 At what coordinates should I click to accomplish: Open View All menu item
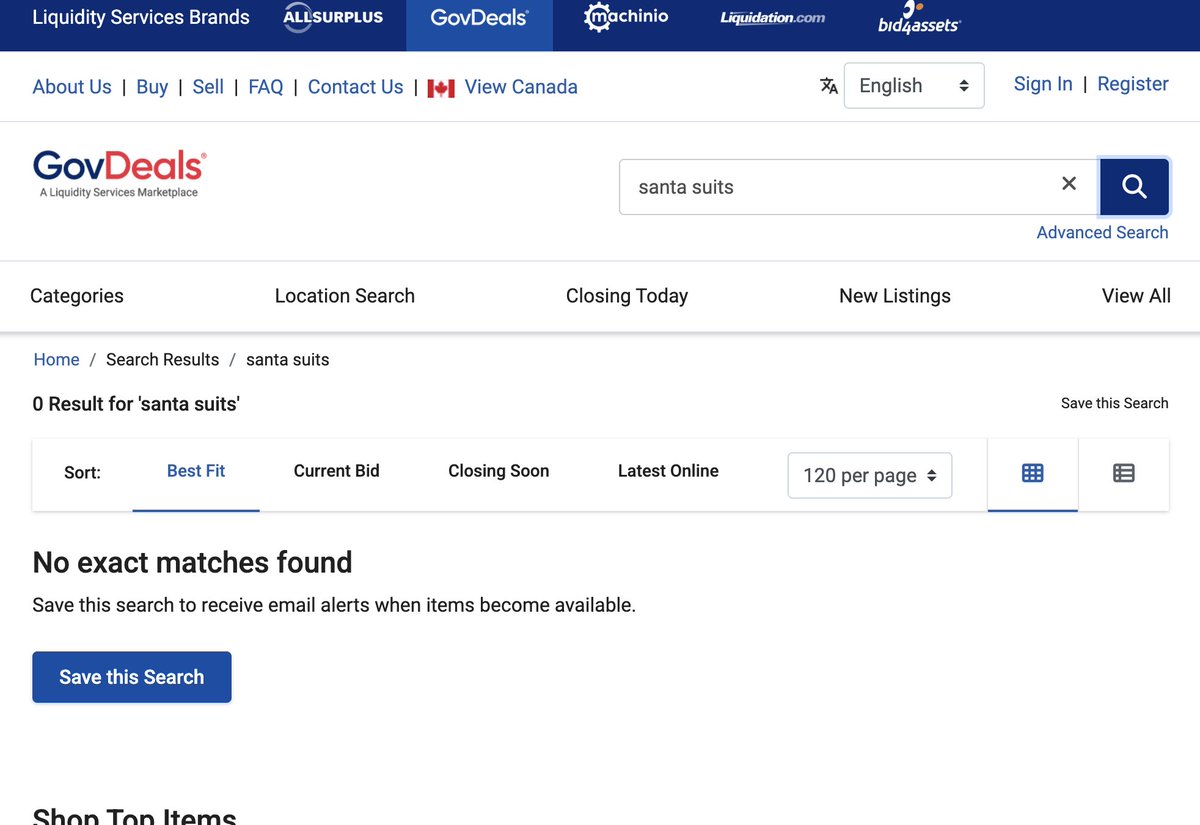1136,296
